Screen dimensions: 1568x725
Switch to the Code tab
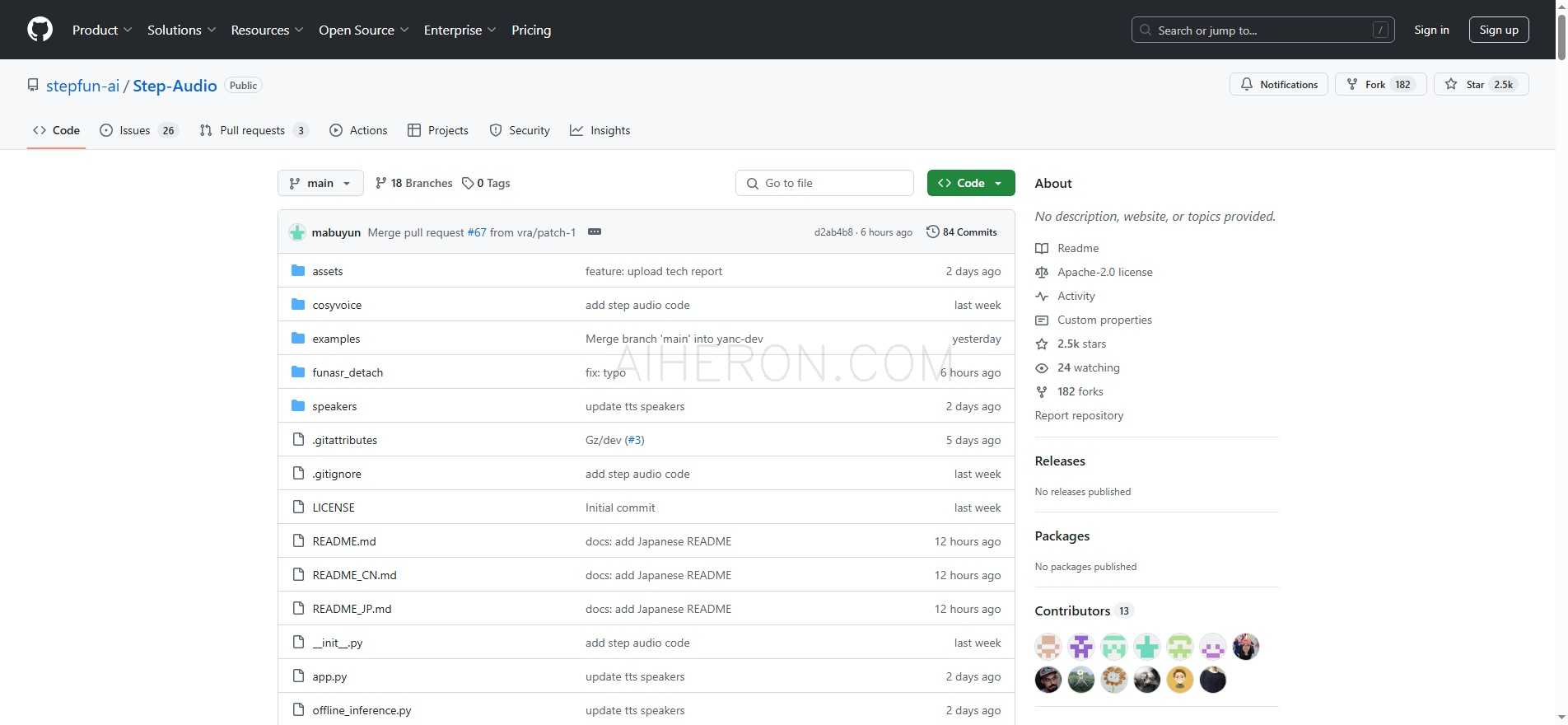tap(56, 130)
